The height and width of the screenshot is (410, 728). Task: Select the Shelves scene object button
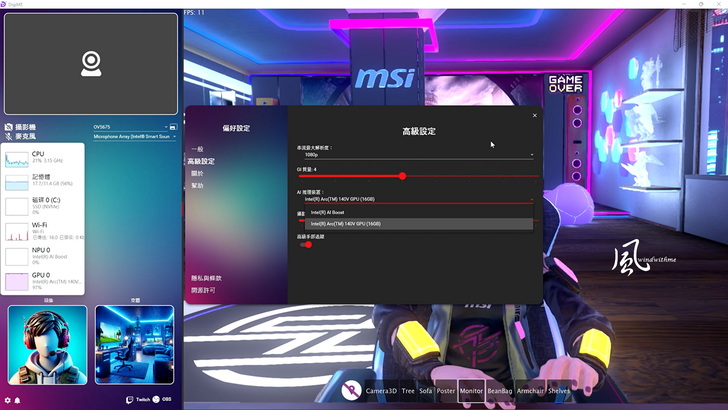pos(559,390)
